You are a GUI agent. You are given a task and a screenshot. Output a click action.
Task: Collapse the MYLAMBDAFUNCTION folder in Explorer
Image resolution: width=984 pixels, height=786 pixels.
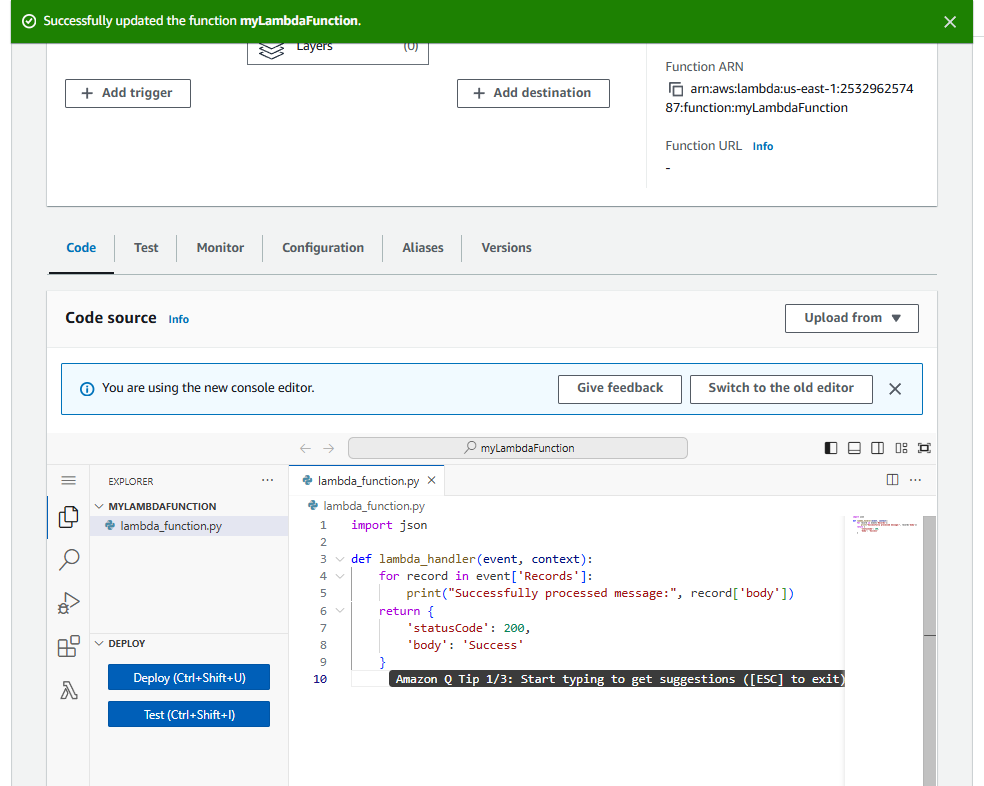[98, 505]
